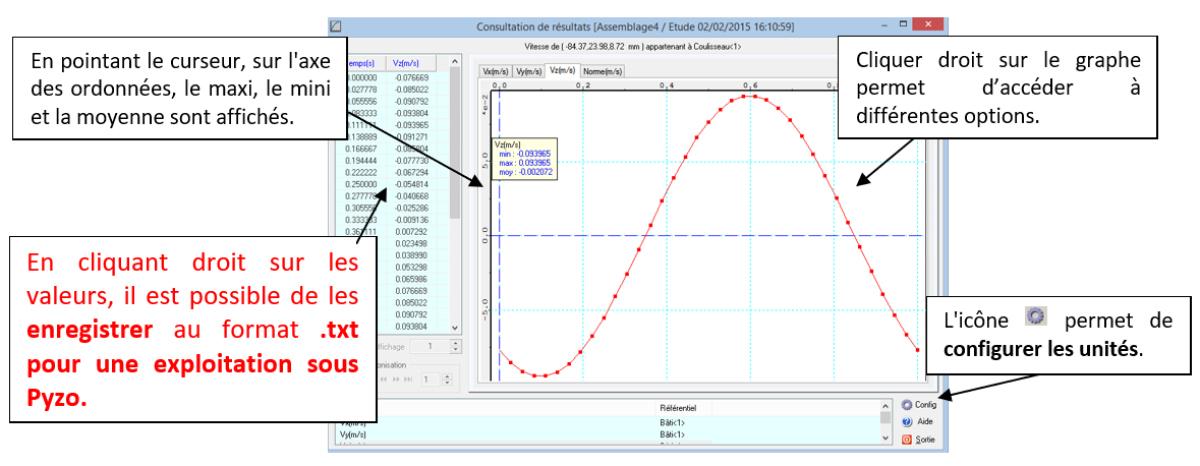
Task: Select the positive value 0.090792
Action: pos(412,314)
